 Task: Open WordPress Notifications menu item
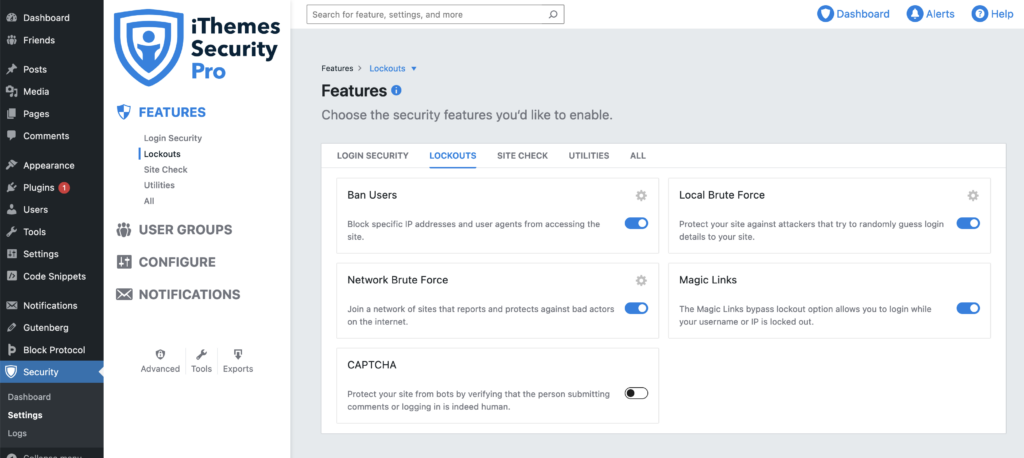pos(52,305)
